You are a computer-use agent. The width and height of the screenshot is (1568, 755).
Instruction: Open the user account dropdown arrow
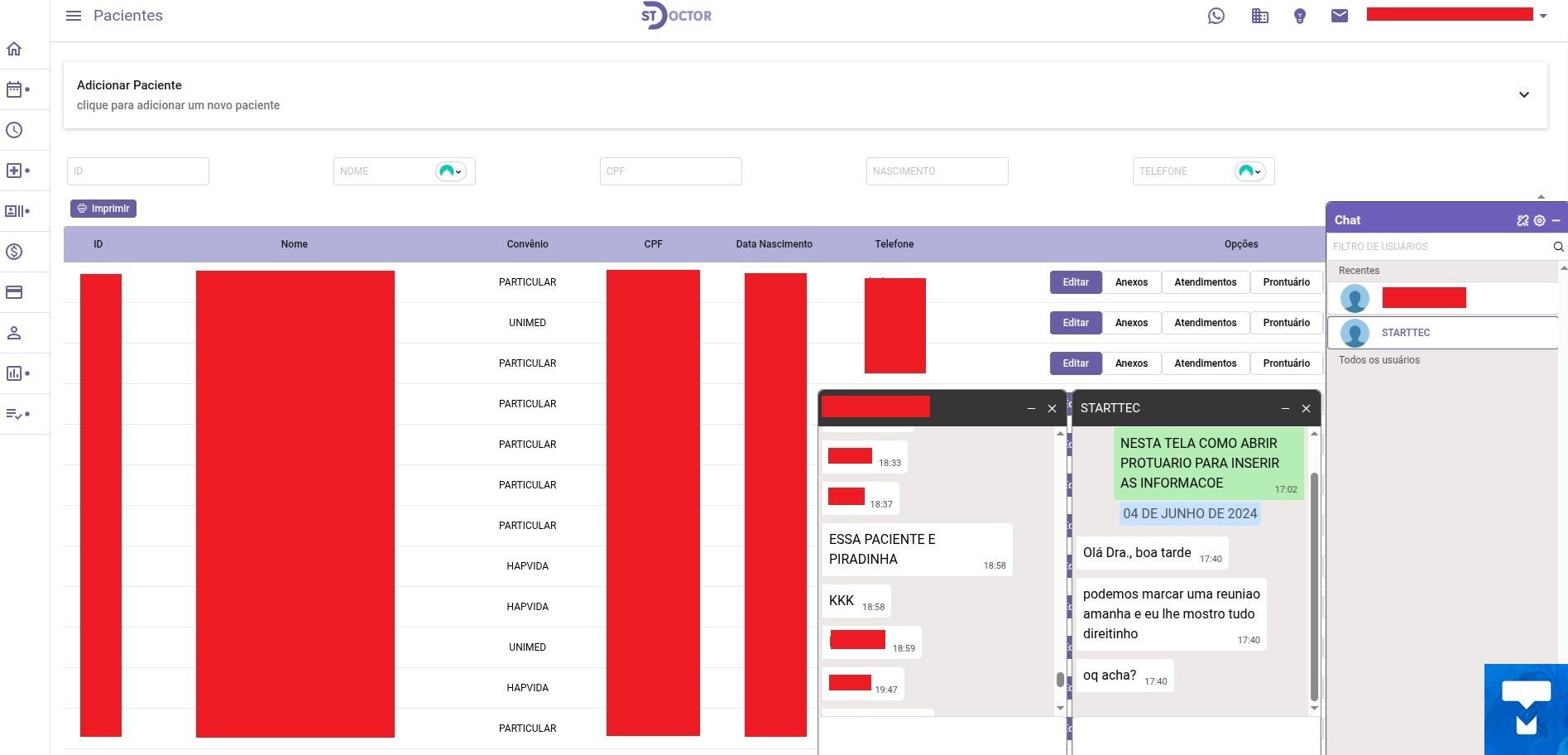click(x=1543, y=16)
